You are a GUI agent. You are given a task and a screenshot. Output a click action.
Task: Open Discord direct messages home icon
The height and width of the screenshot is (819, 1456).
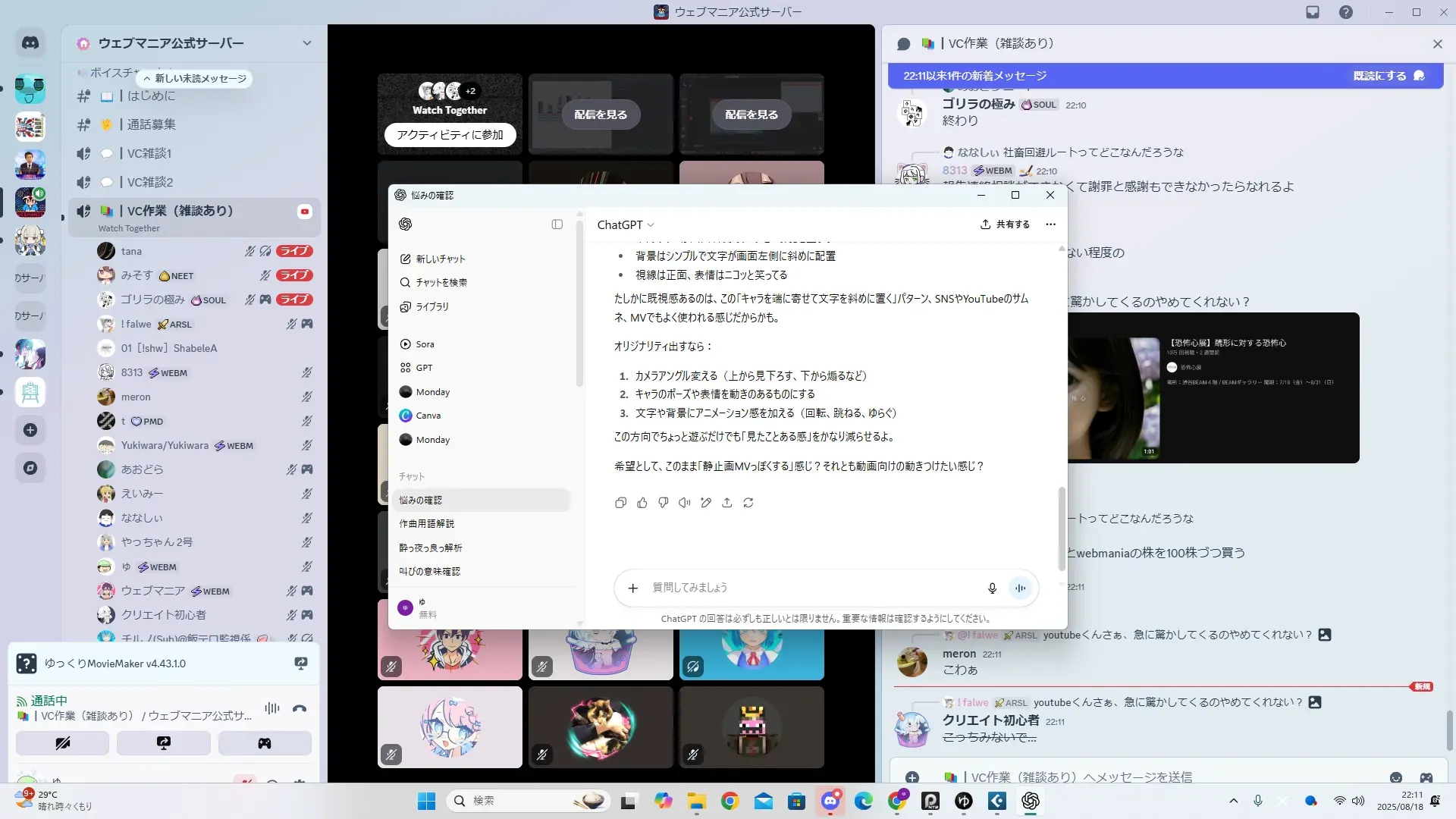click(30, 43)
